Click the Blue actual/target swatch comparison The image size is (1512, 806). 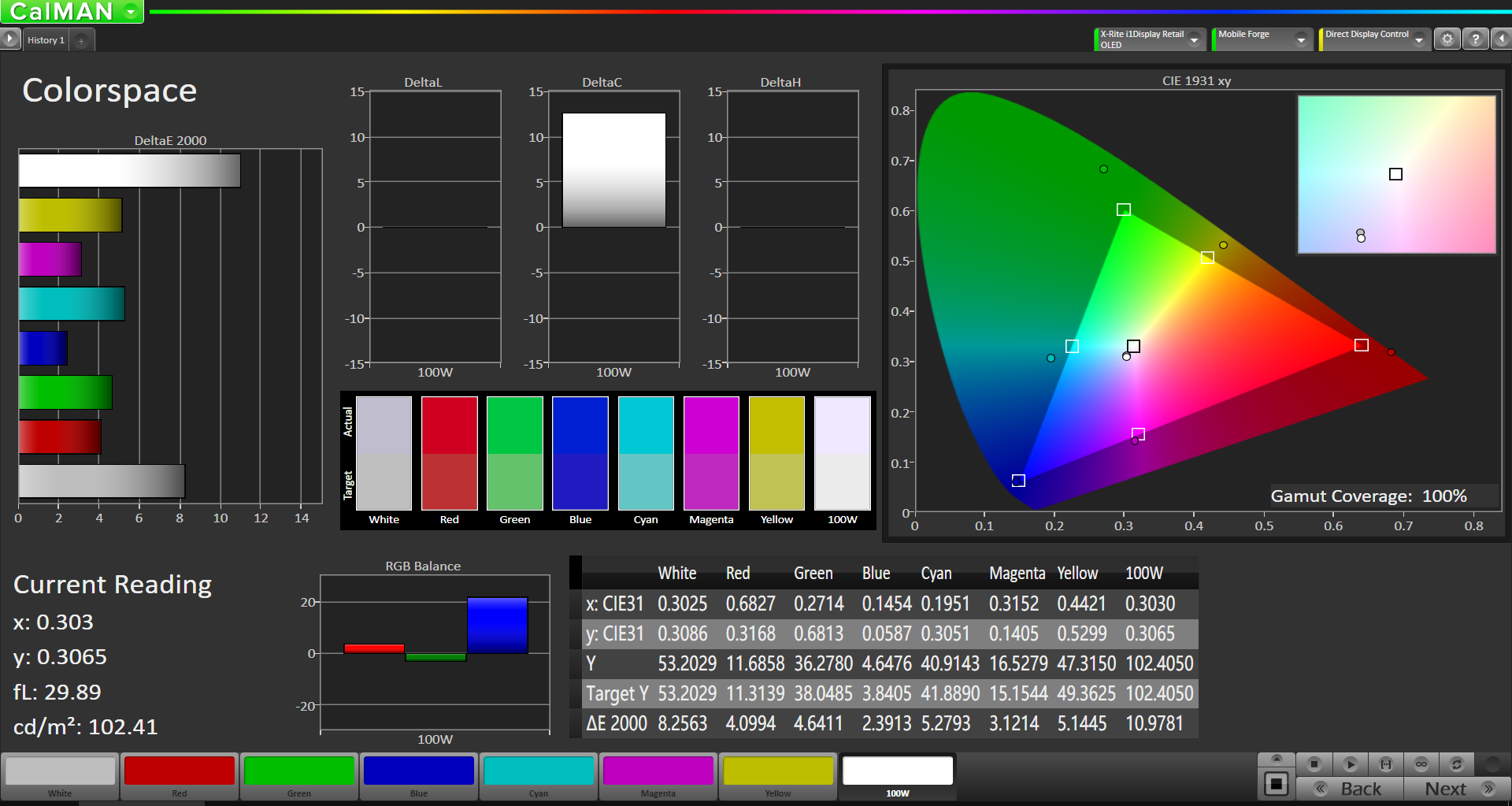click(580, 453)
